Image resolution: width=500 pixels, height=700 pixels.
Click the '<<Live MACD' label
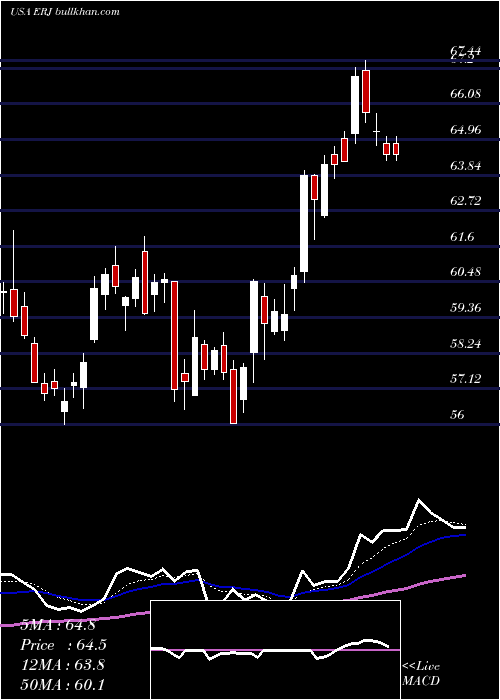tap(421, 673)
